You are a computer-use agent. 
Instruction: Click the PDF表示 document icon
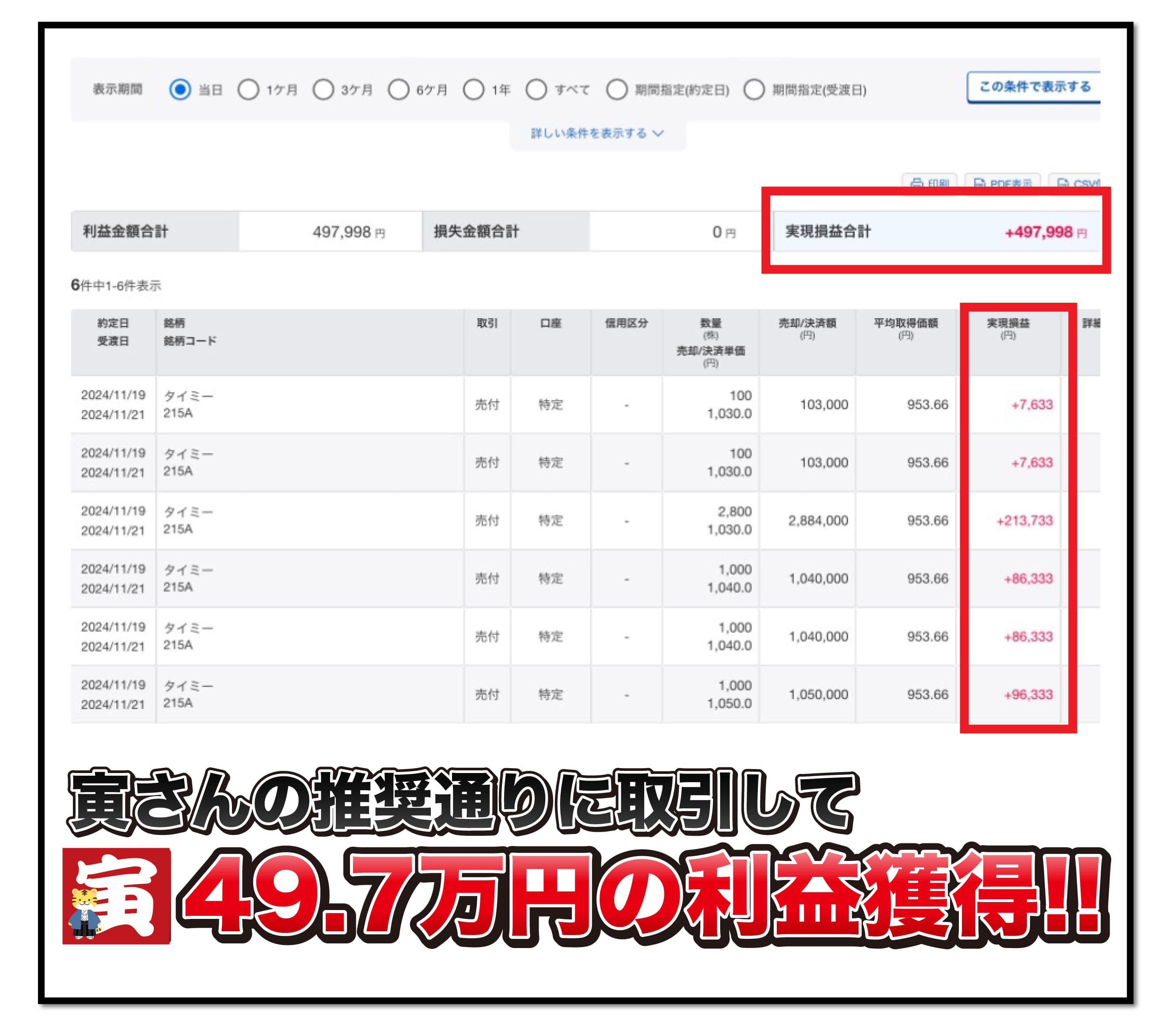click(x=979, y=183)
